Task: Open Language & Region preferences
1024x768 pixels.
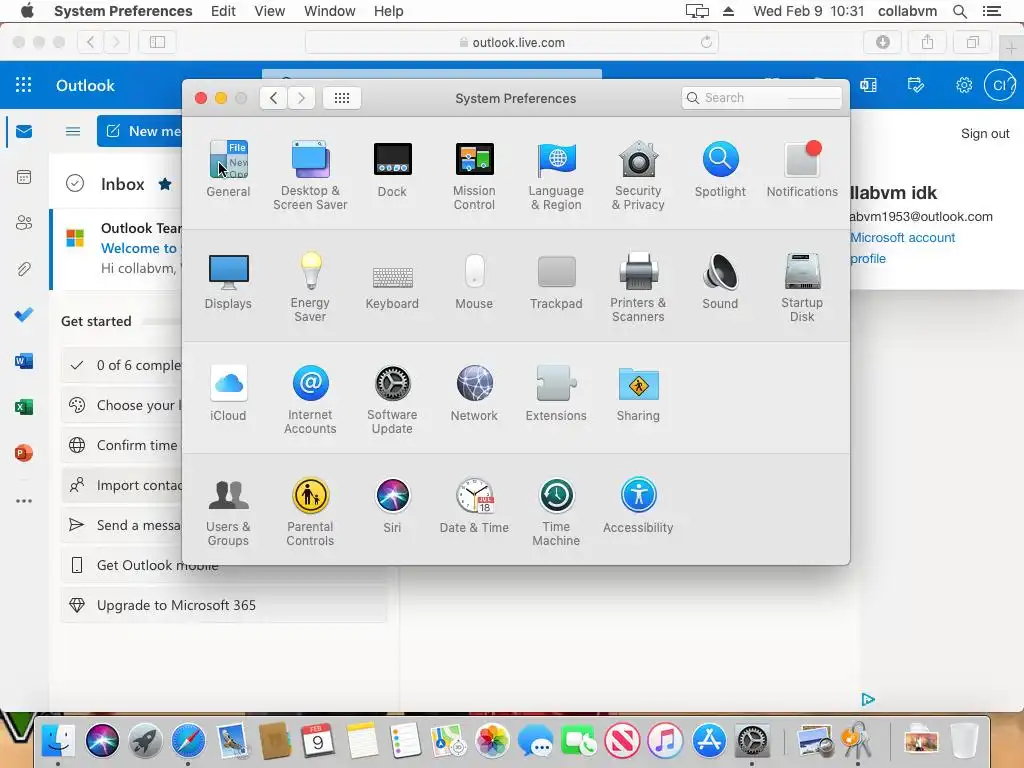Action: (556, 175)
